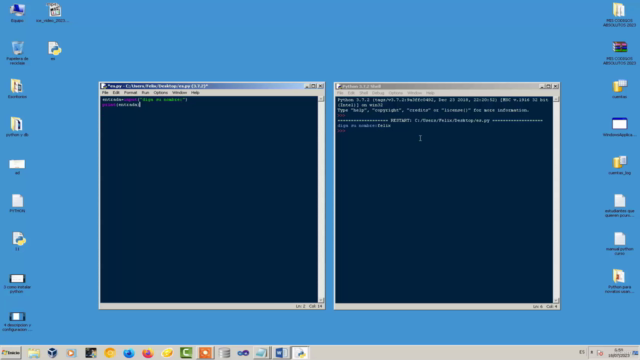
Task: Open File Explorer from the taskbar
Action: click(x=33, y=353)
